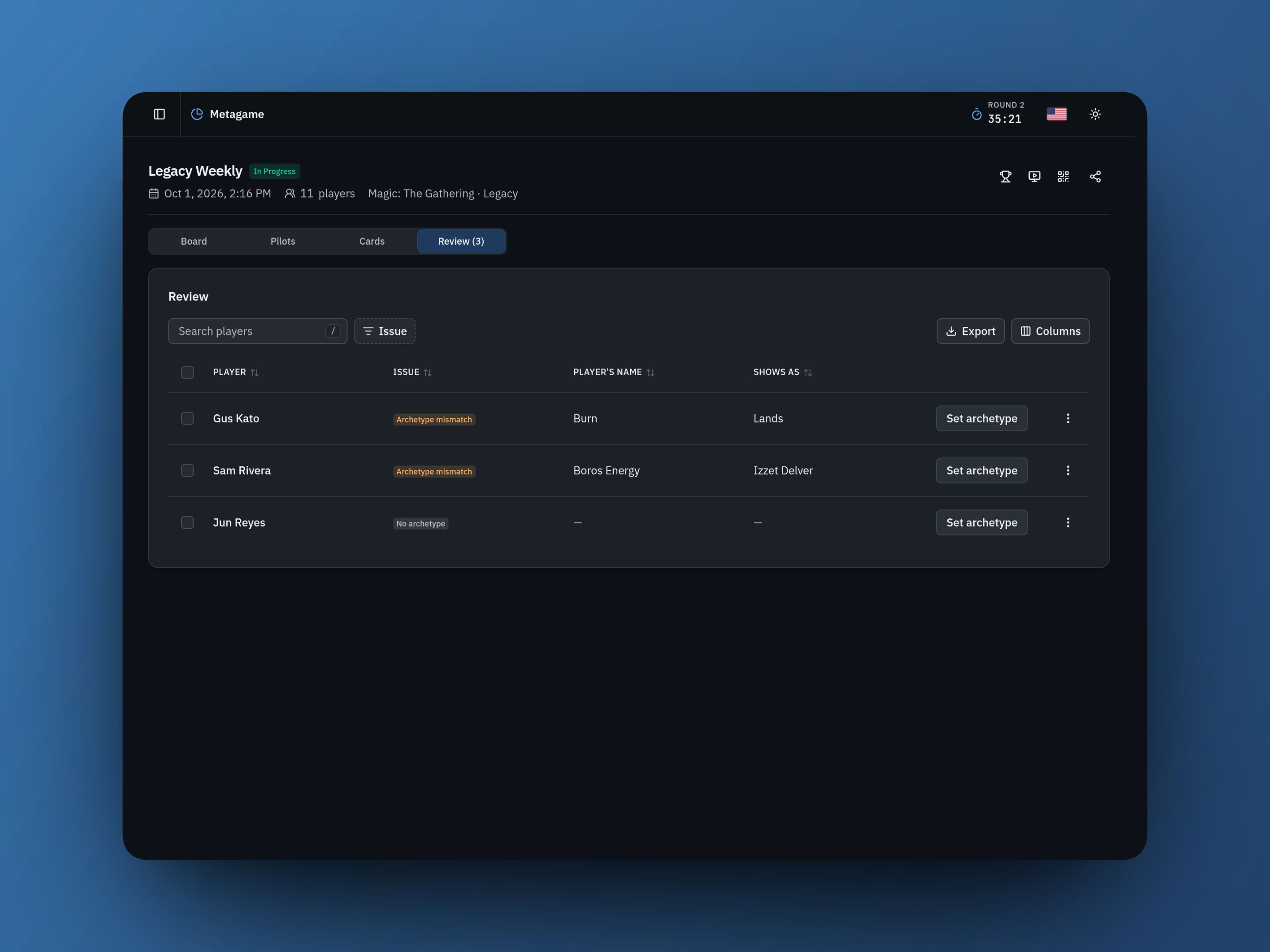Click the No archetype badge
1270x952 pixels.
(421, 524)
